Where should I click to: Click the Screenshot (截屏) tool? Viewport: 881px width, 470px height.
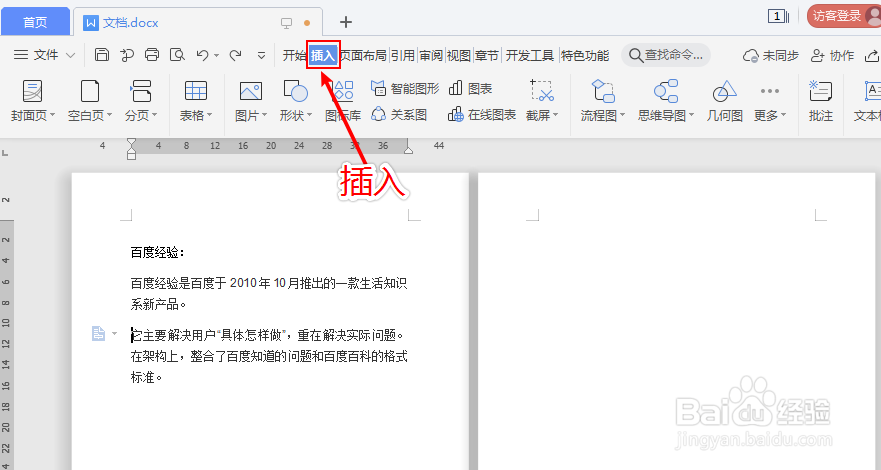click(542, 101)
